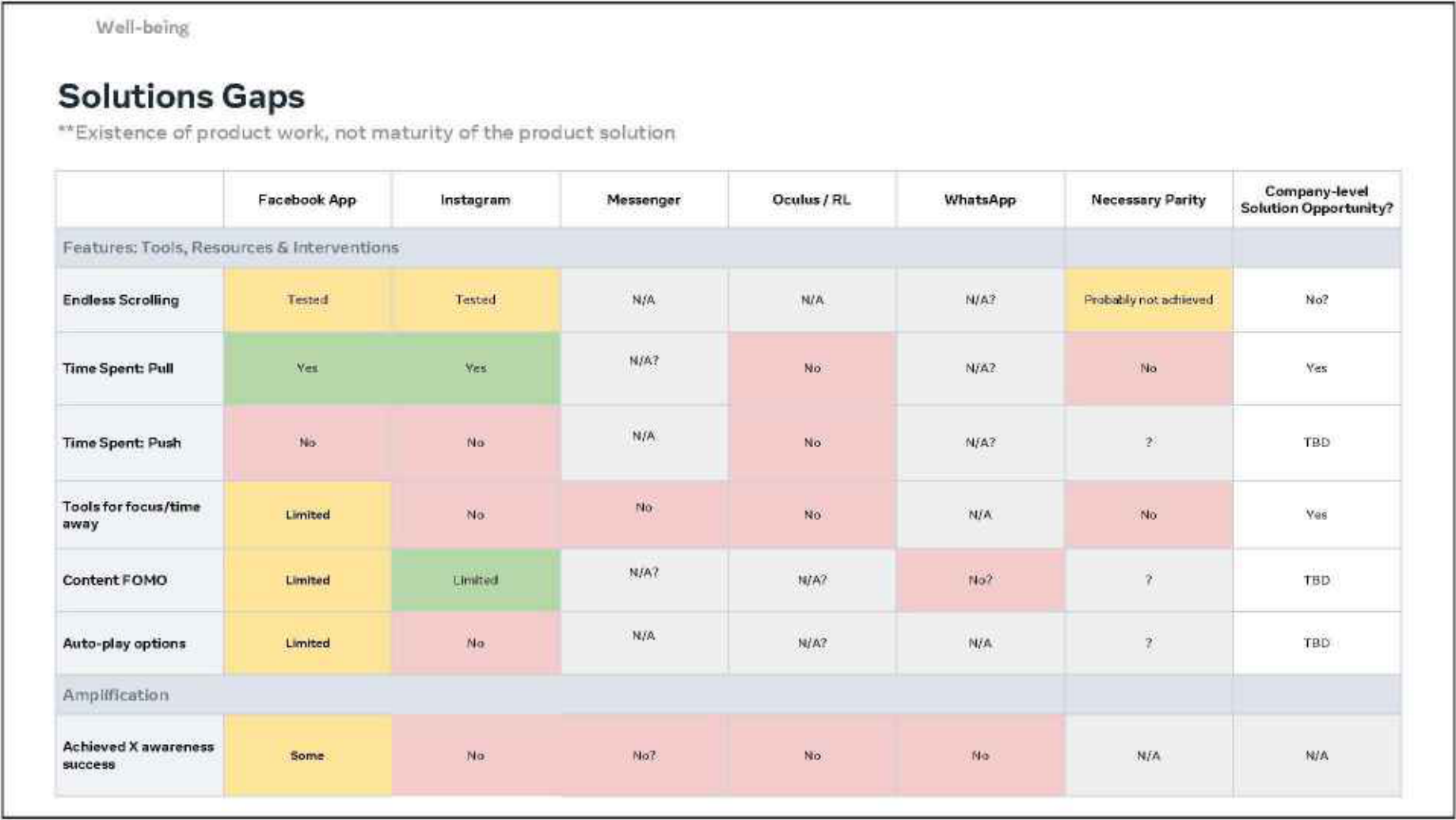Click "No?" under WhatsApp for Content FOMO
This screenshot has height=820, width=1456.
[980, 580]
